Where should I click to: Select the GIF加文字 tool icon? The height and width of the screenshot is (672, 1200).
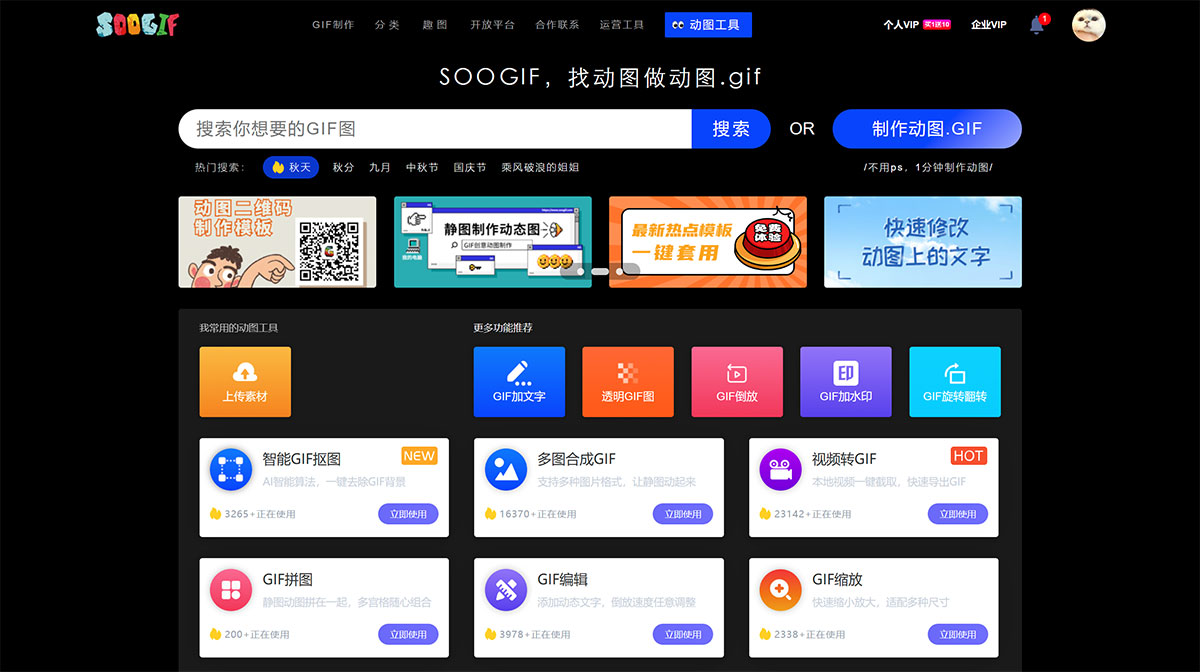click(519, 381)
